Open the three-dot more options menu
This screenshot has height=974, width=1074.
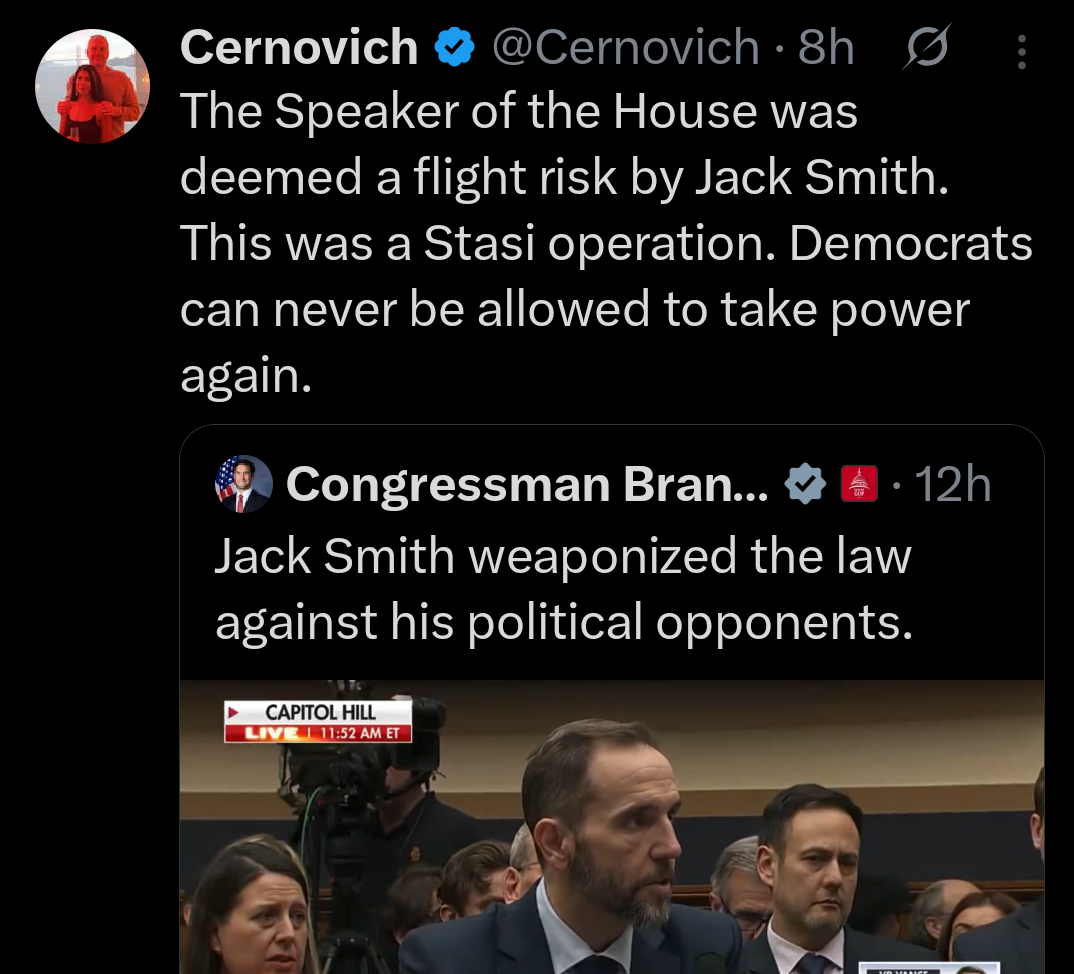tap(1021, 51)
